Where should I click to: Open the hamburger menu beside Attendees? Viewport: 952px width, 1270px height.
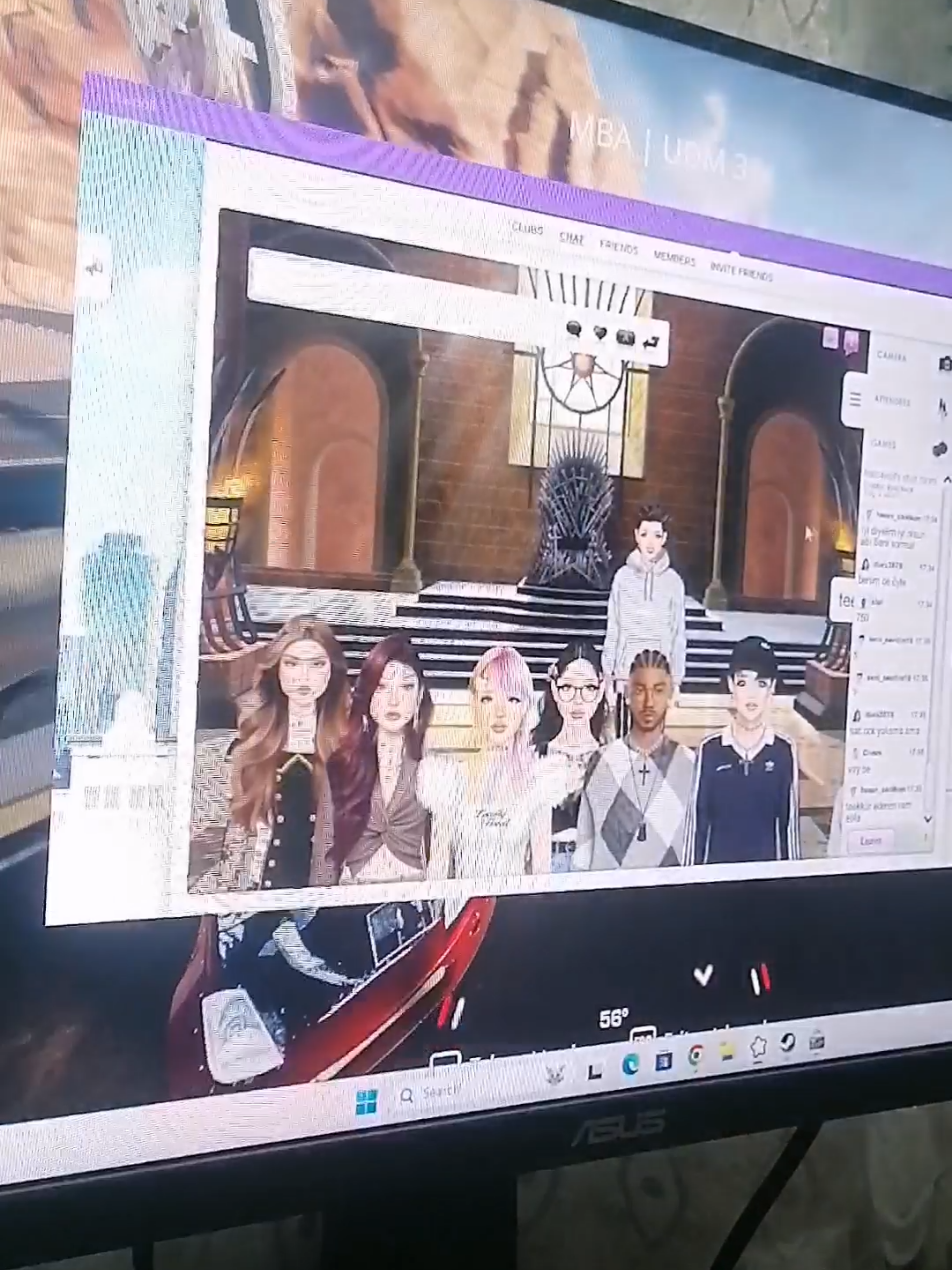[x=855, y=398]
